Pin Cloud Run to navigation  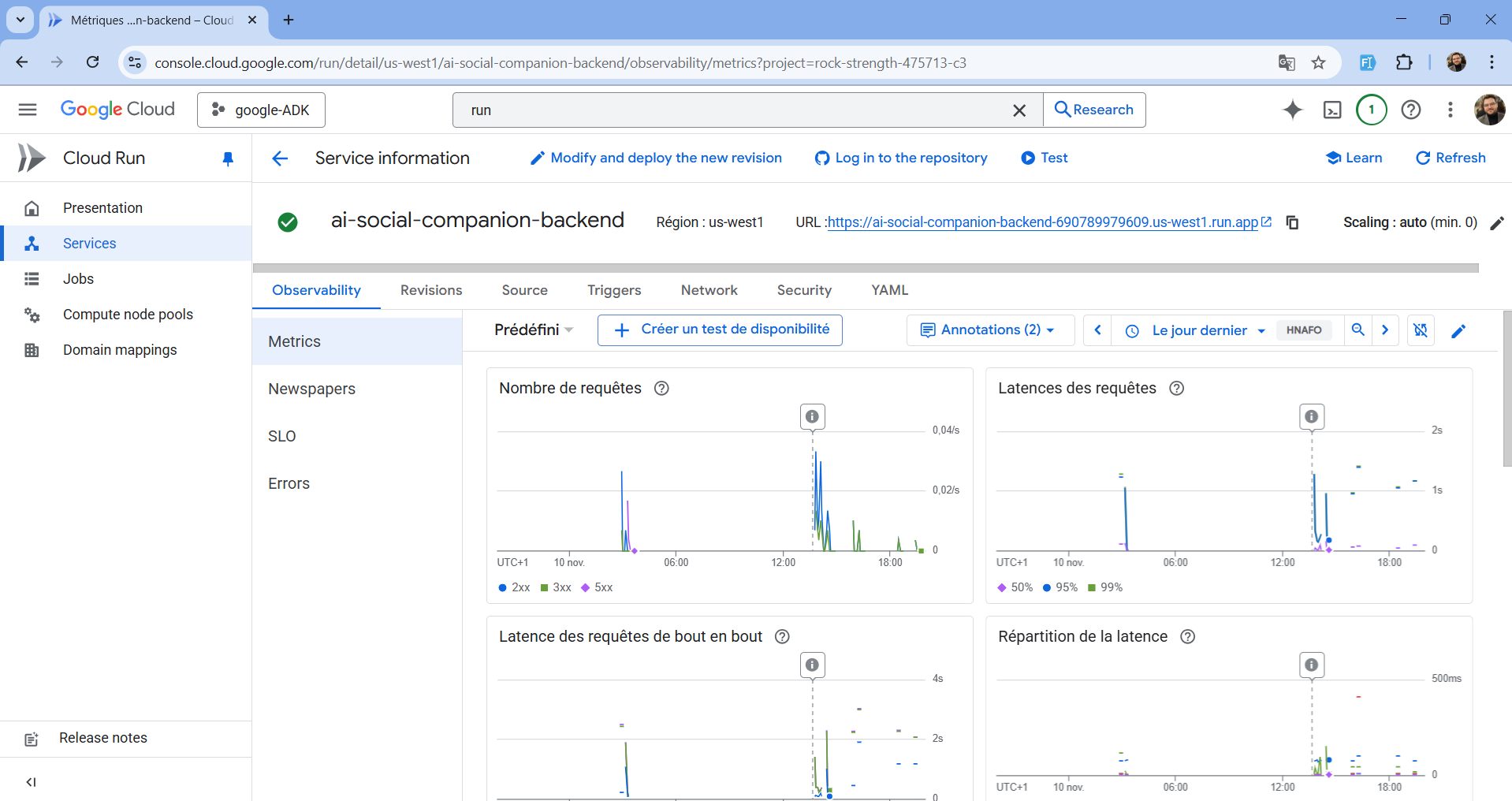click(x=228, y=158)
